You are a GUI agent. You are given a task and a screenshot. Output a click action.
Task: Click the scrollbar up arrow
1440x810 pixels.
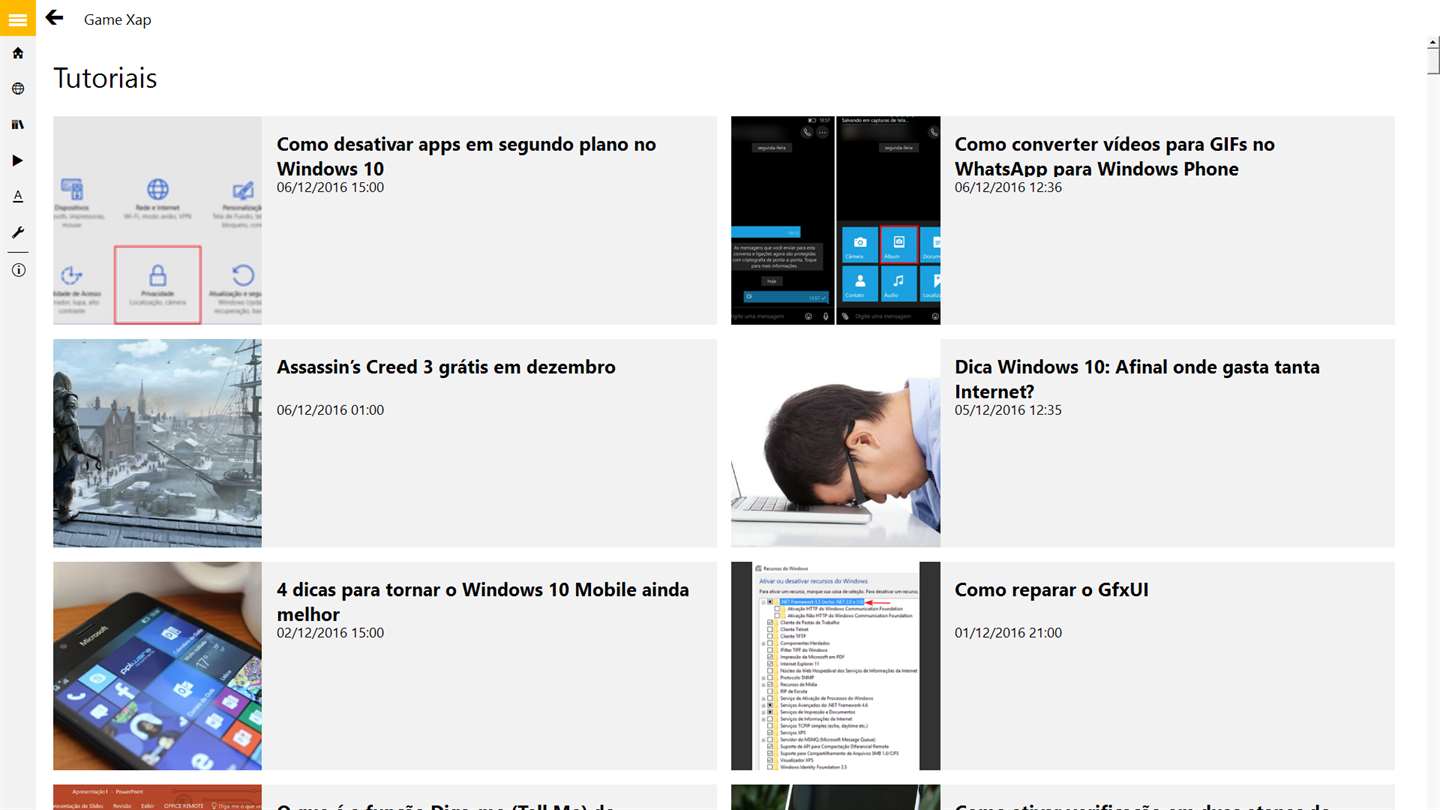pos(1433,42)
